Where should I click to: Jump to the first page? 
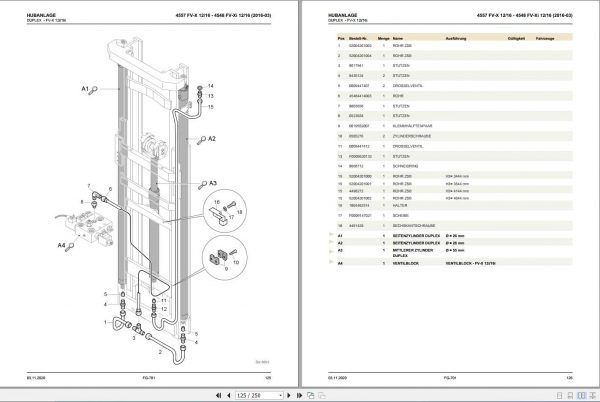(x=218, y=395)
